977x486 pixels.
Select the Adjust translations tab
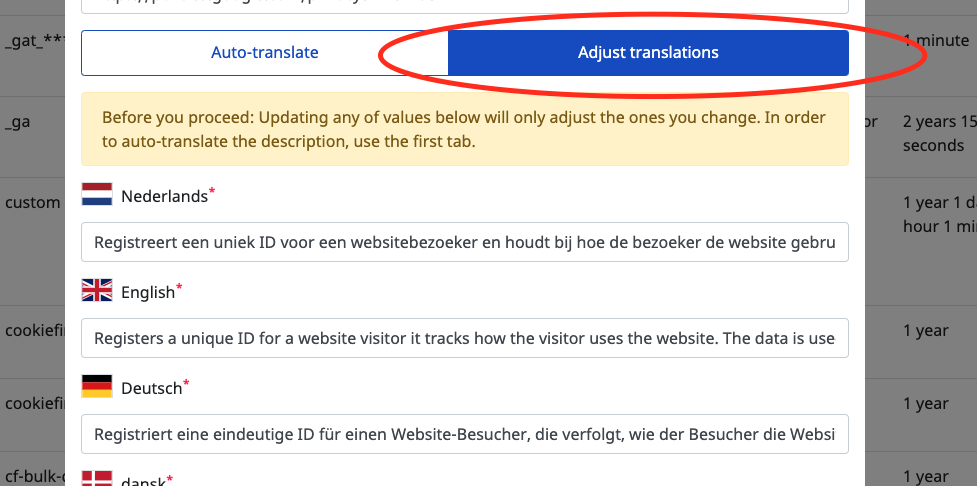pyautogui.click(x=648, y=53)
